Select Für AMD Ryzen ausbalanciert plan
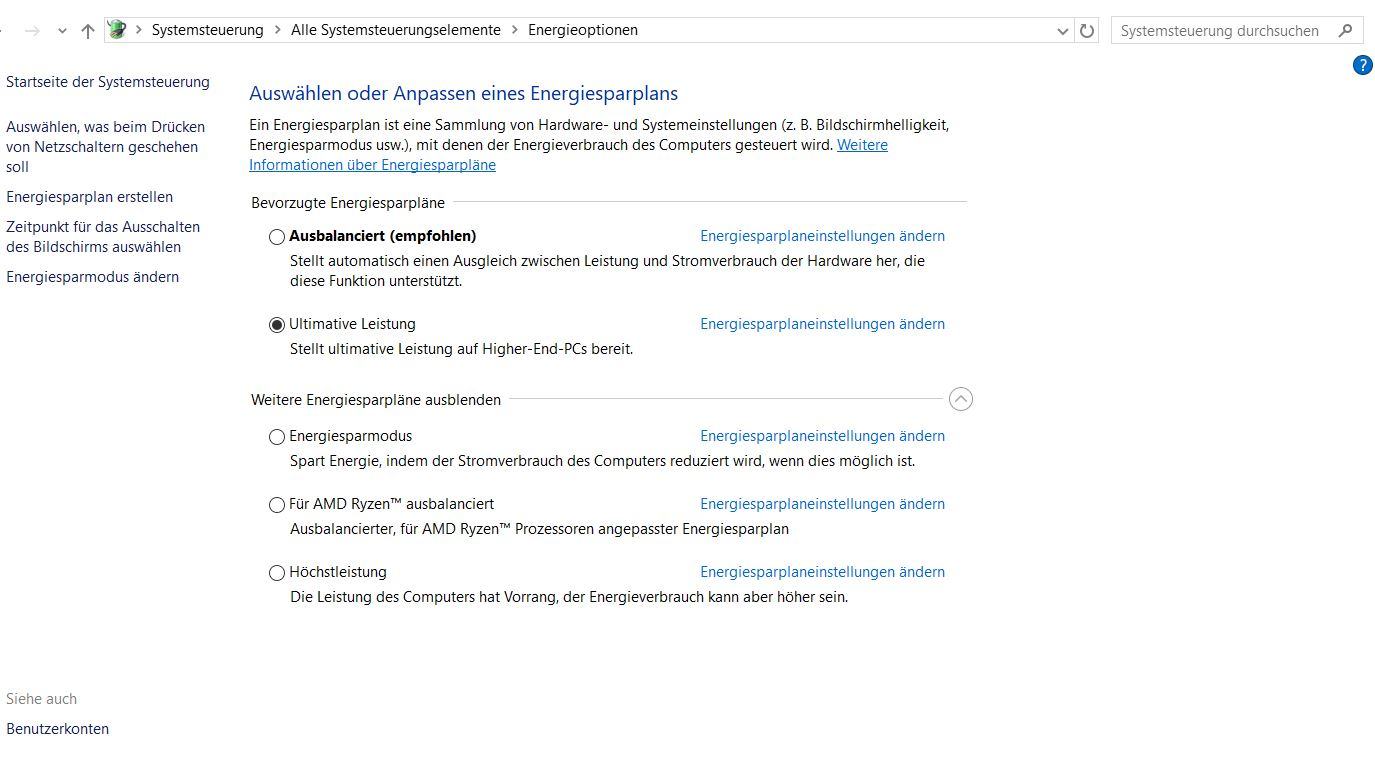Viewport: 1375px width, 760px height. coord(277,505)
